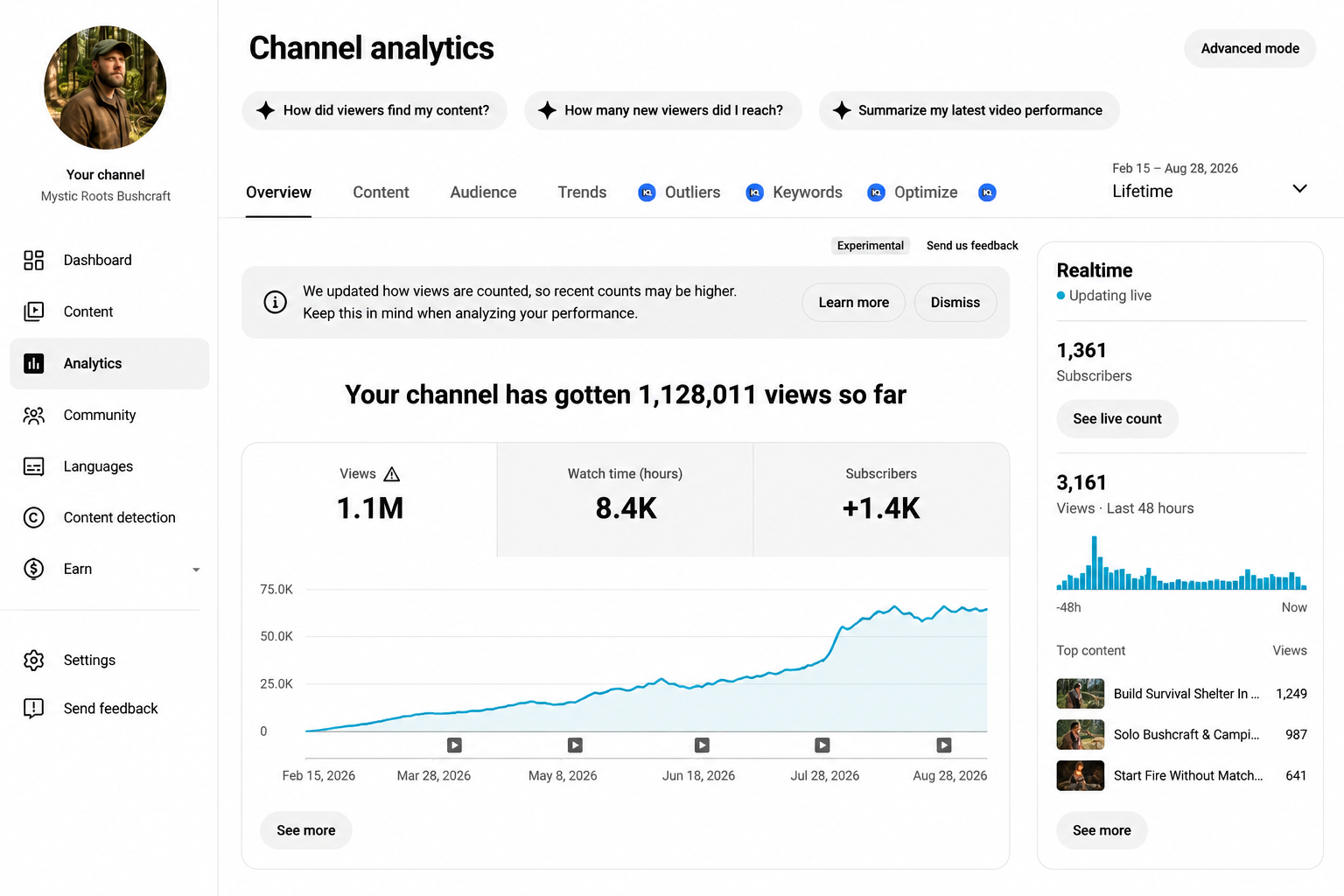Open the Languages subtitles icon
Viewport: 1344px width, 896px height.
[x=33, y=466]
